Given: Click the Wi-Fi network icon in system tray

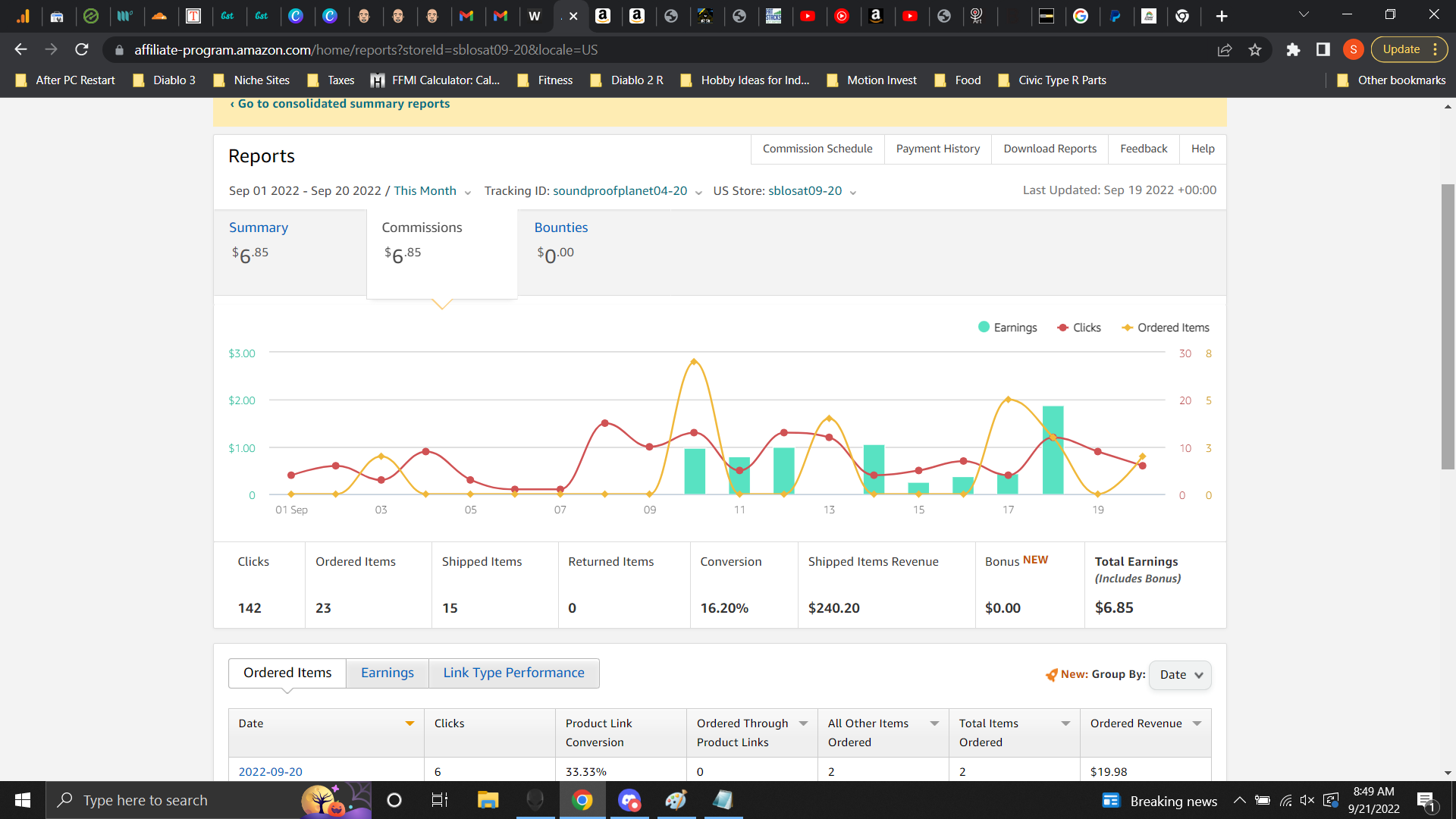Looking at the screenshot, I should (x=1285, y=800).
